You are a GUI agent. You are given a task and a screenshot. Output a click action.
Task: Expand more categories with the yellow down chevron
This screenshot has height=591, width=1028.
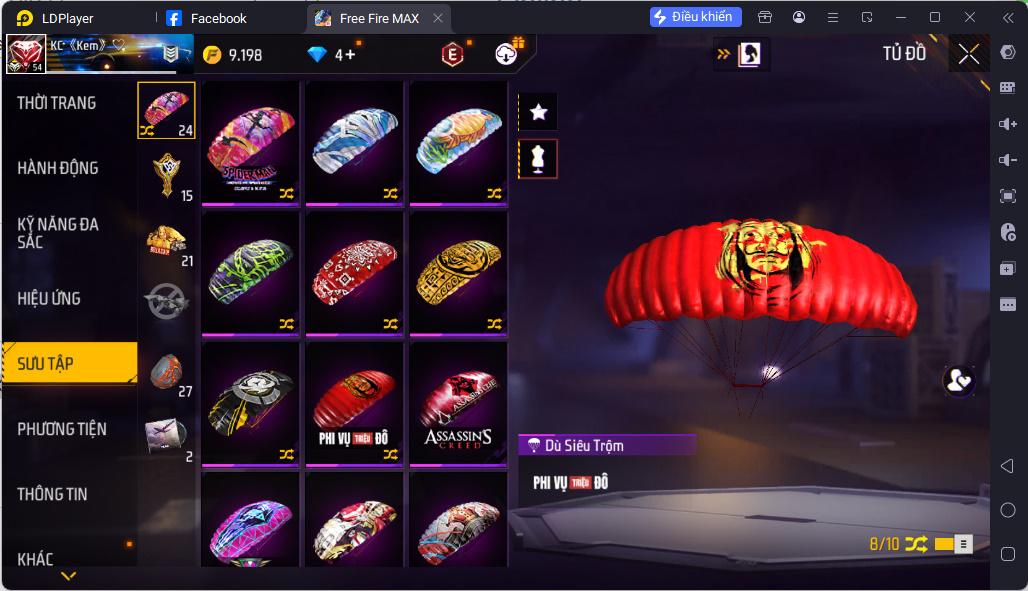(x=69, y=576)
